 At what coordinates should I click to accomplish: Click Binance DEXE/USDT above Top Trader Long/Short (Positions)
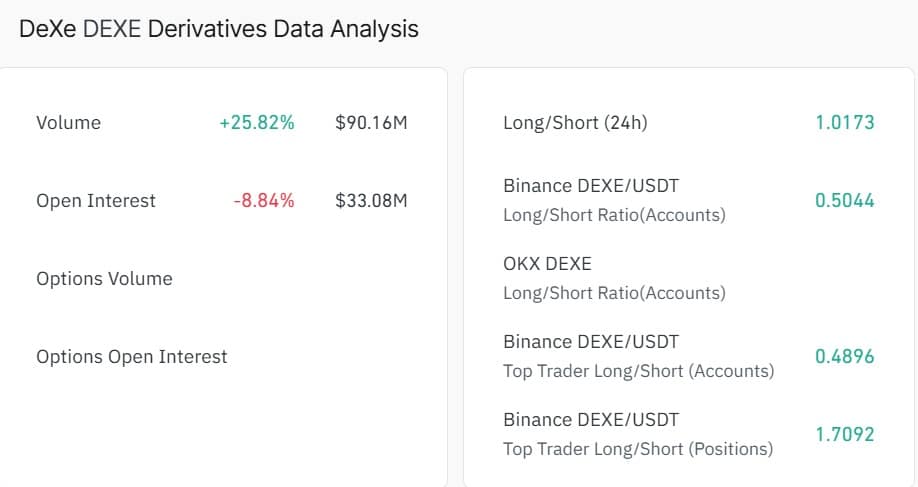click(591, 420)
